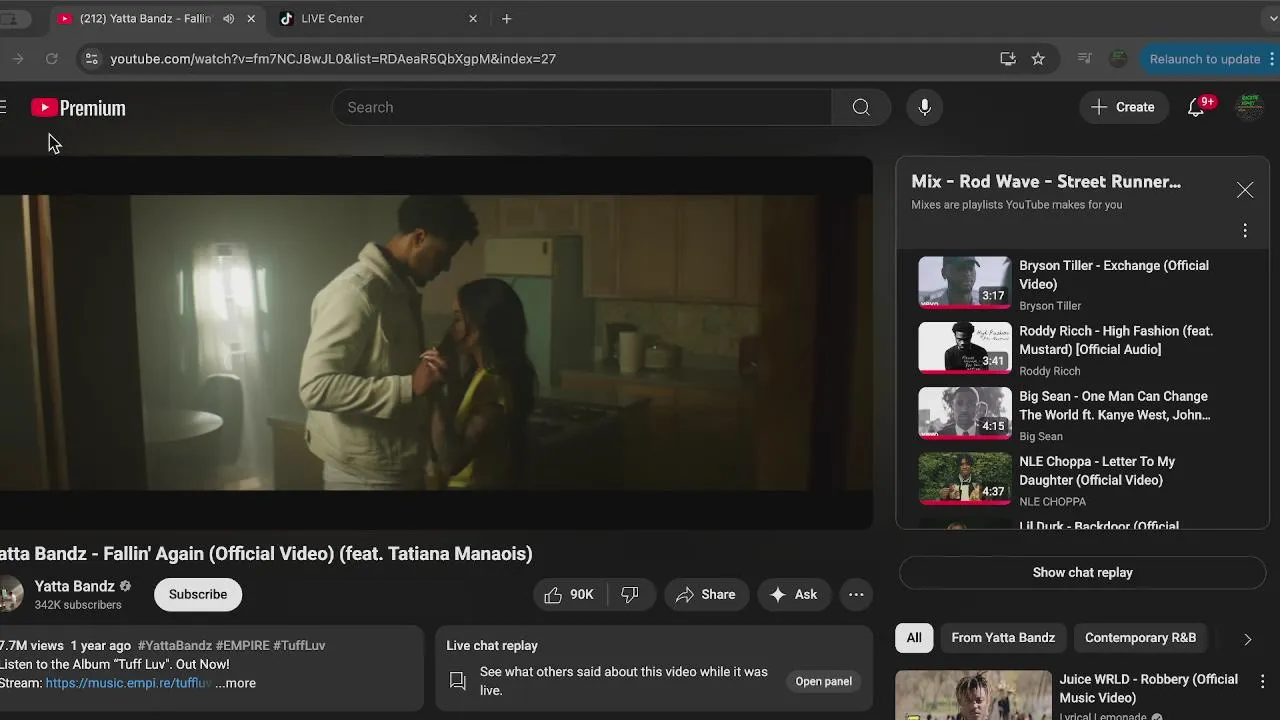Open the notifications bell

point(1196,107)
